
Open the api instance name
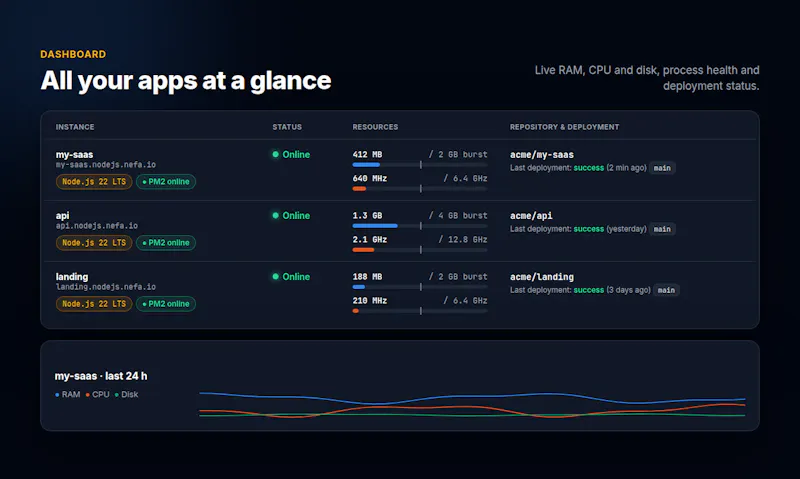pos(62,216)
